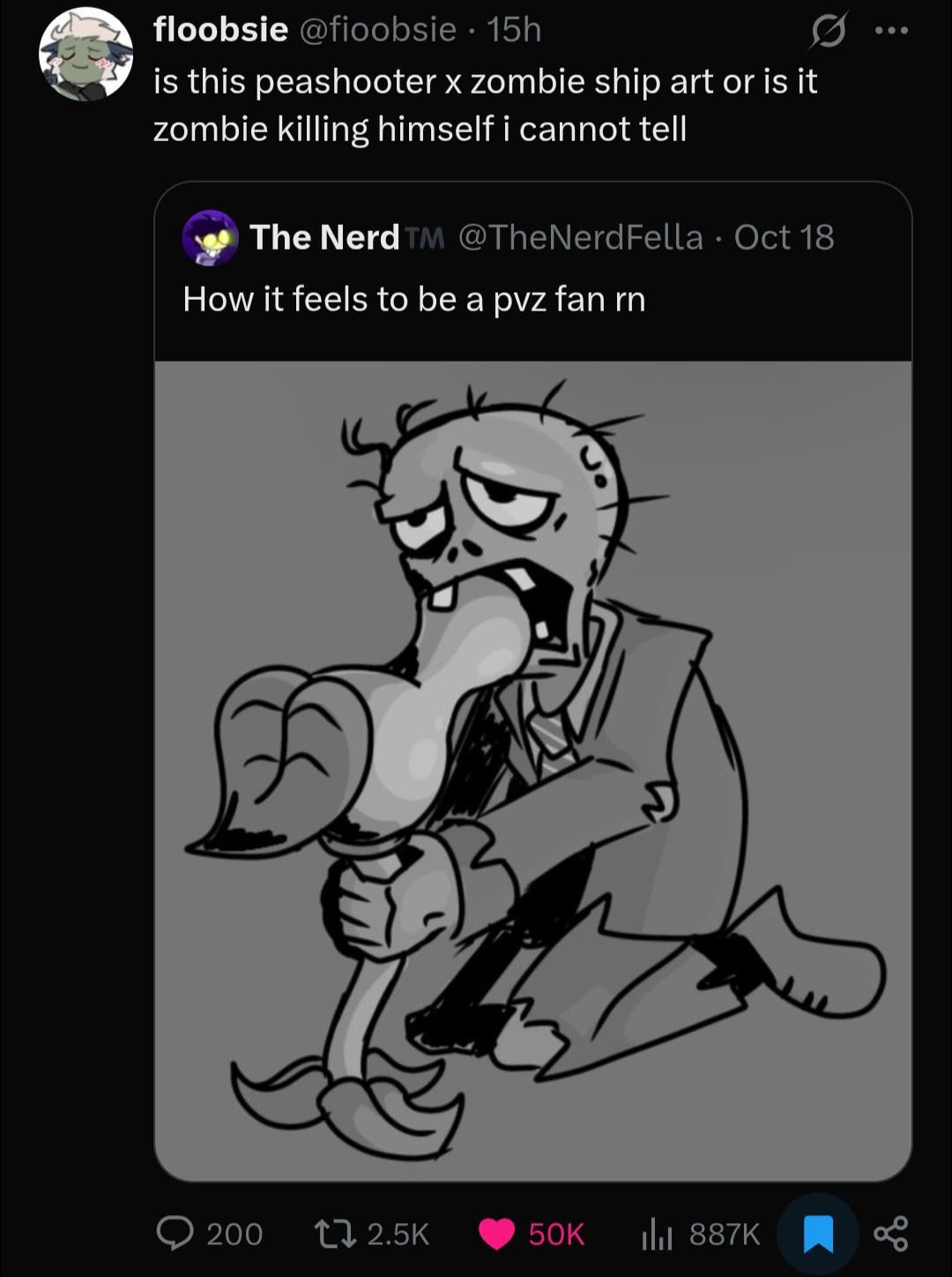Remove bookmark using blue bookmark icon

[x=819, y=1233]
